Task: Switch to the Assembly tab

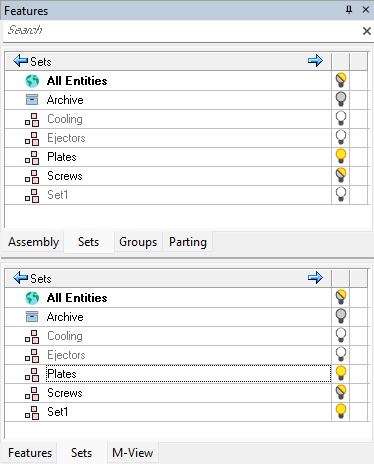Action: click(33, 242)
